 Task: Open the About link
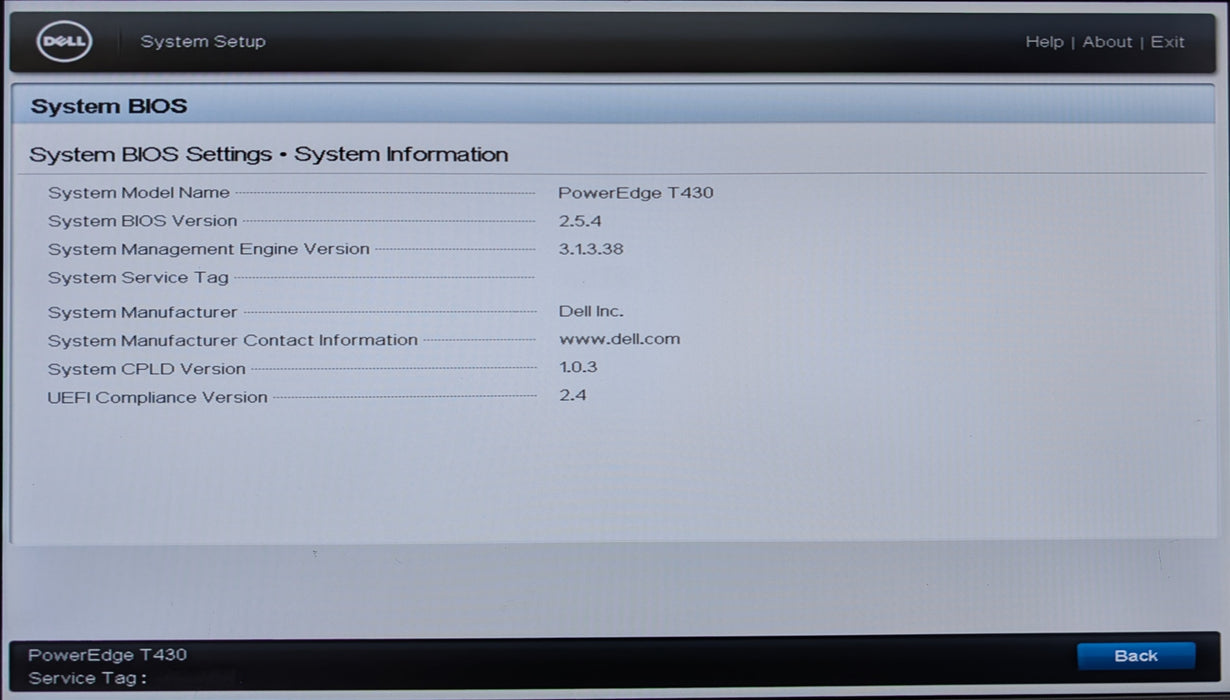[1107, 42]
